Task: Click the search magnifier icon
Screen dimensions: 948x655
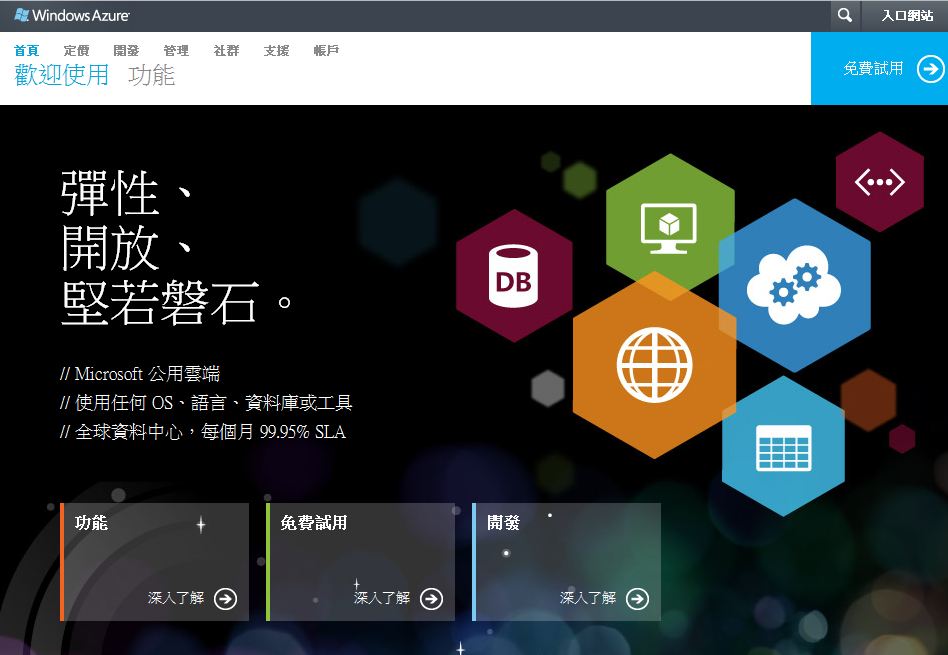Action: tap(845, 15)
